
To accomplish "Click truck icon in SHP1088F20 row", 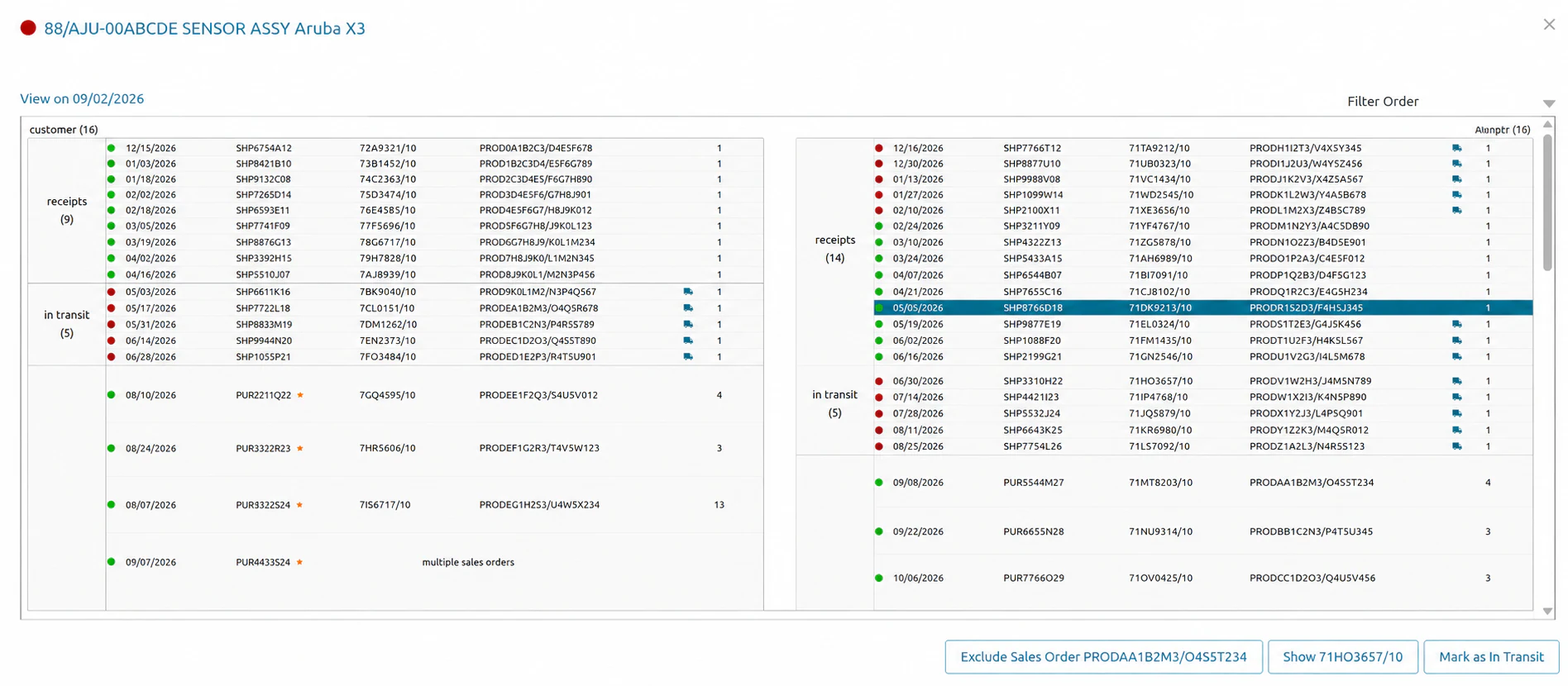I will (1456, 341).
